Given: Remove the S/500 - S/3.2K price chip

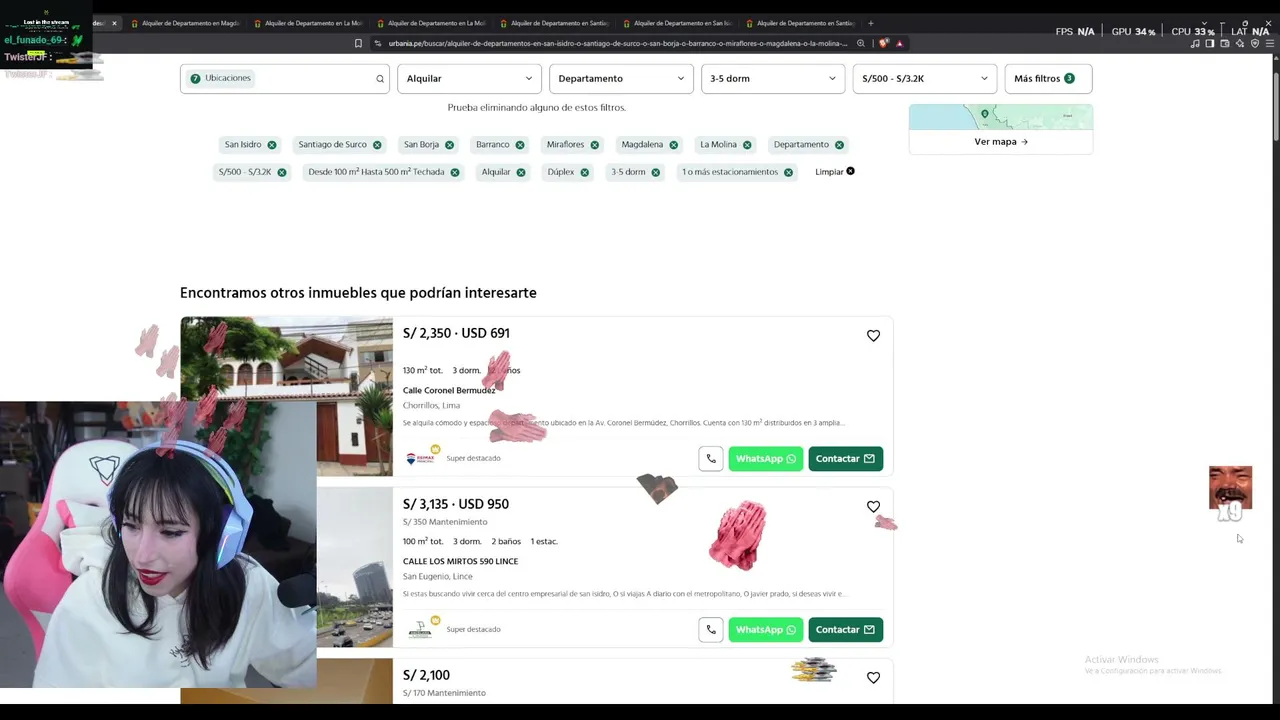Looking at the screenshot, I should coord(282,172).
